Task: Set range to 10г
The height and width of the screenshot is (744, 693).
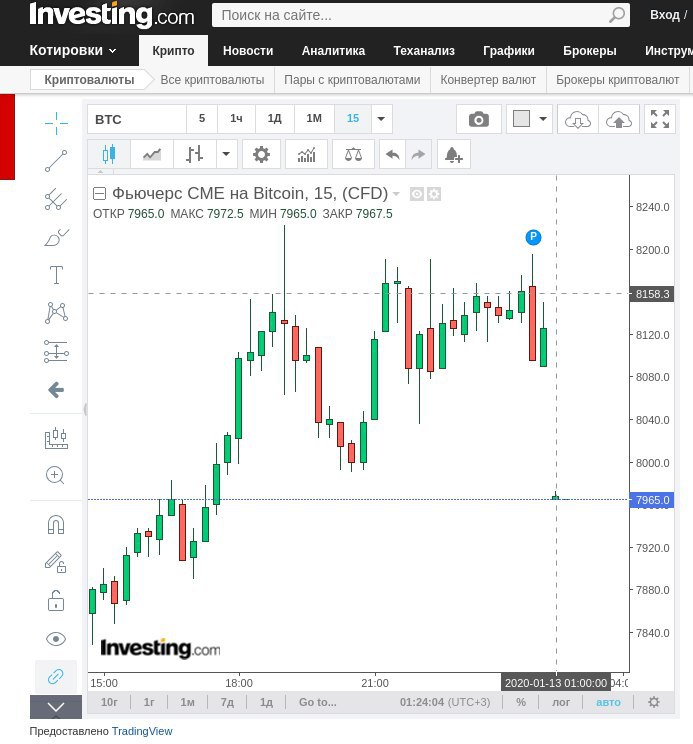Action: [x=109, y=702]
